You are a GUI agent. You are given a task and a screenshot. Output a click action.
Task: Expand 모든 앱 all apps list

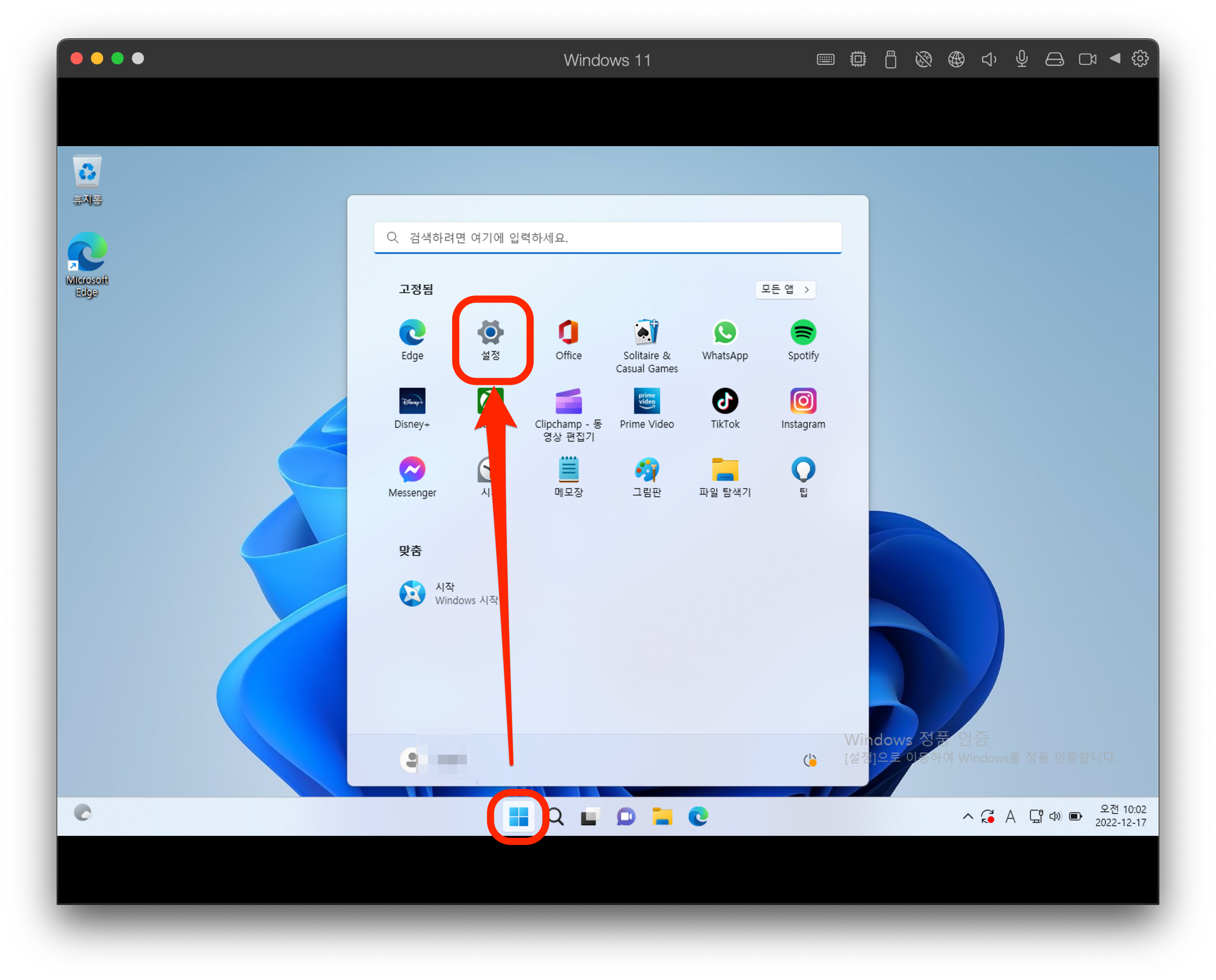click(x=785, y=290)
